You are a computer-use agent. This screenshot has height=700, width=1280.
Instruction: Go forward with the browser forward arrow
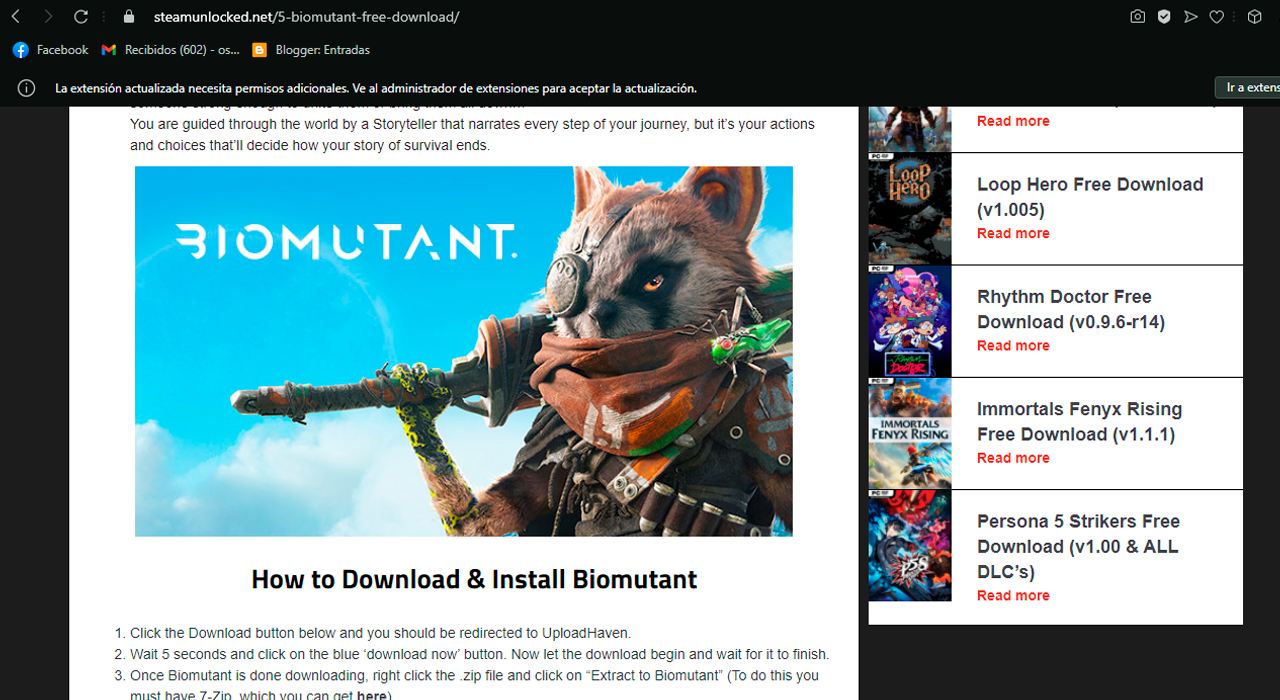48,17
